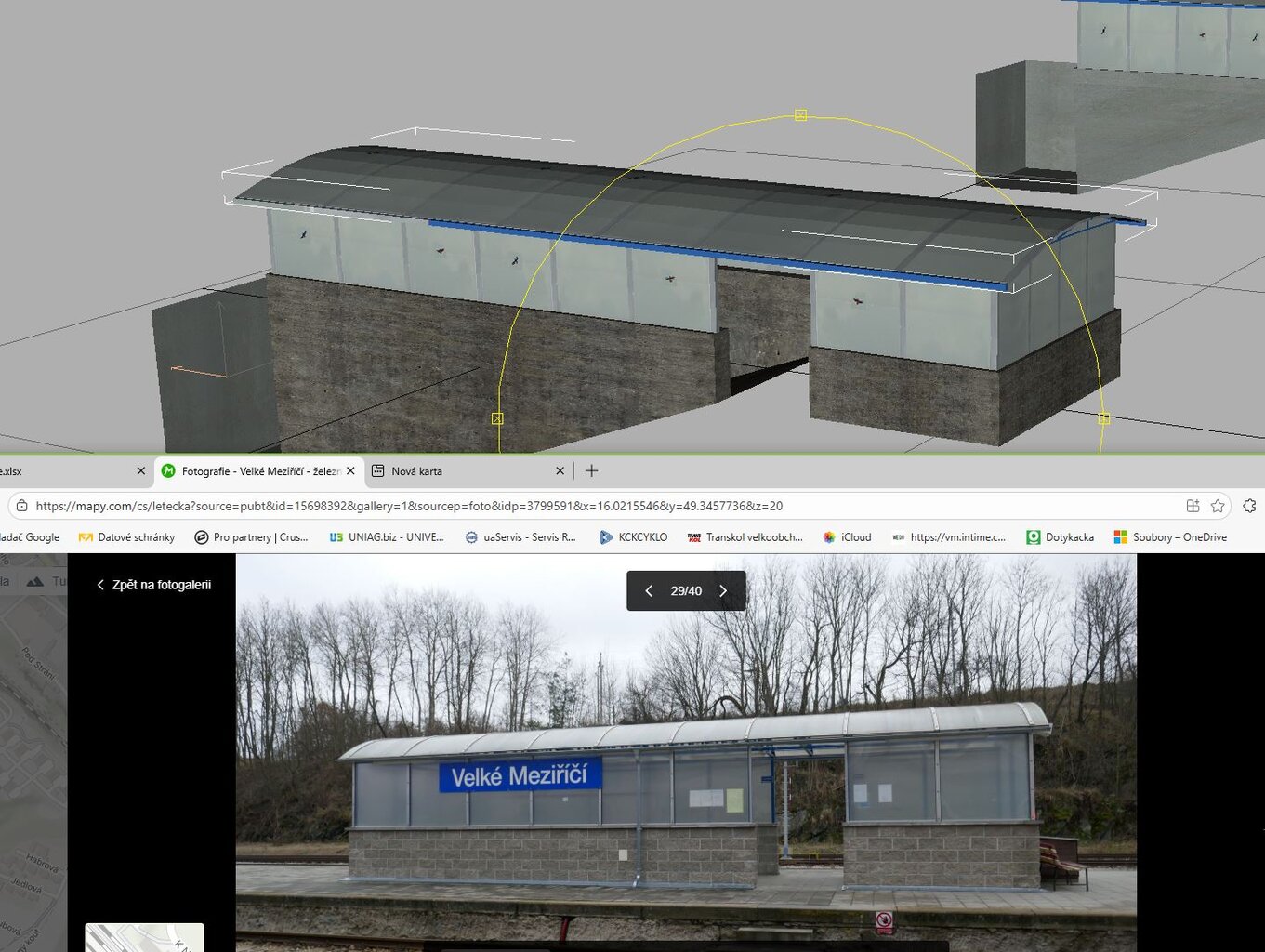Click the mapy.com URL address field
Image resolution: width=1265 pixels, height=952 pixels.
point(409,506)
